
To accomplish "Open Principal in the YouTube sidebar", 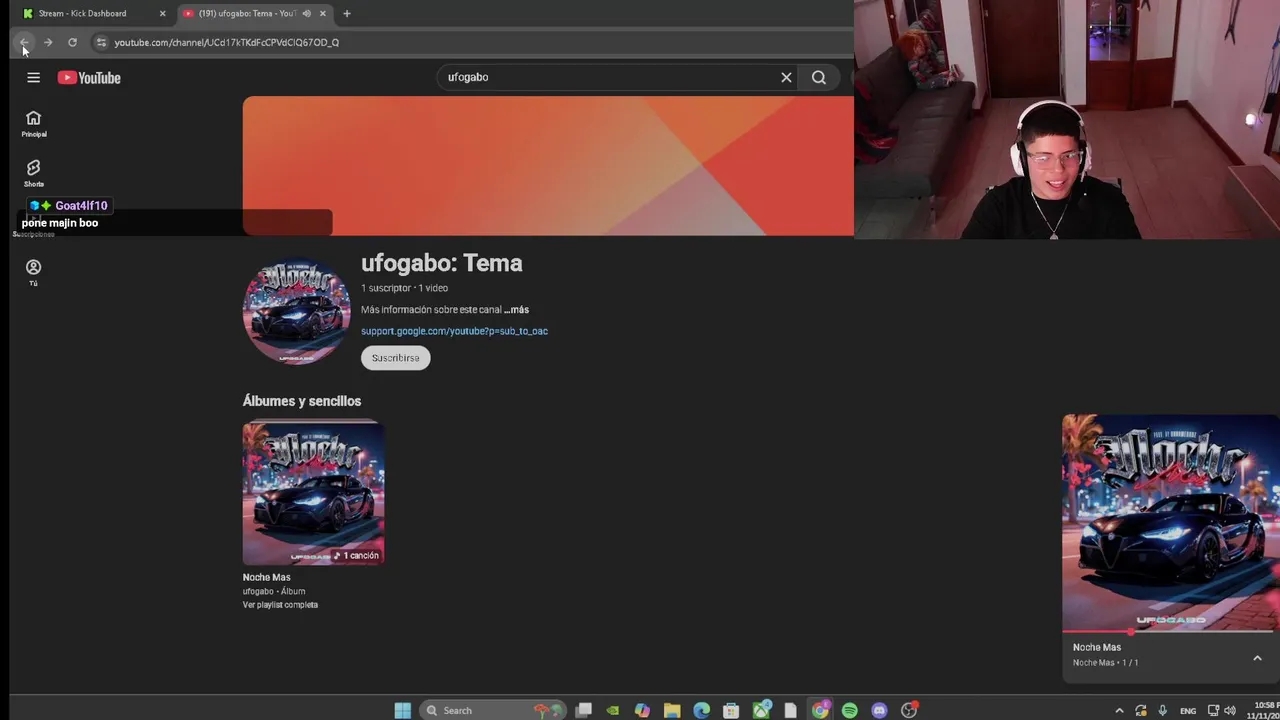I will coord(33,123).
